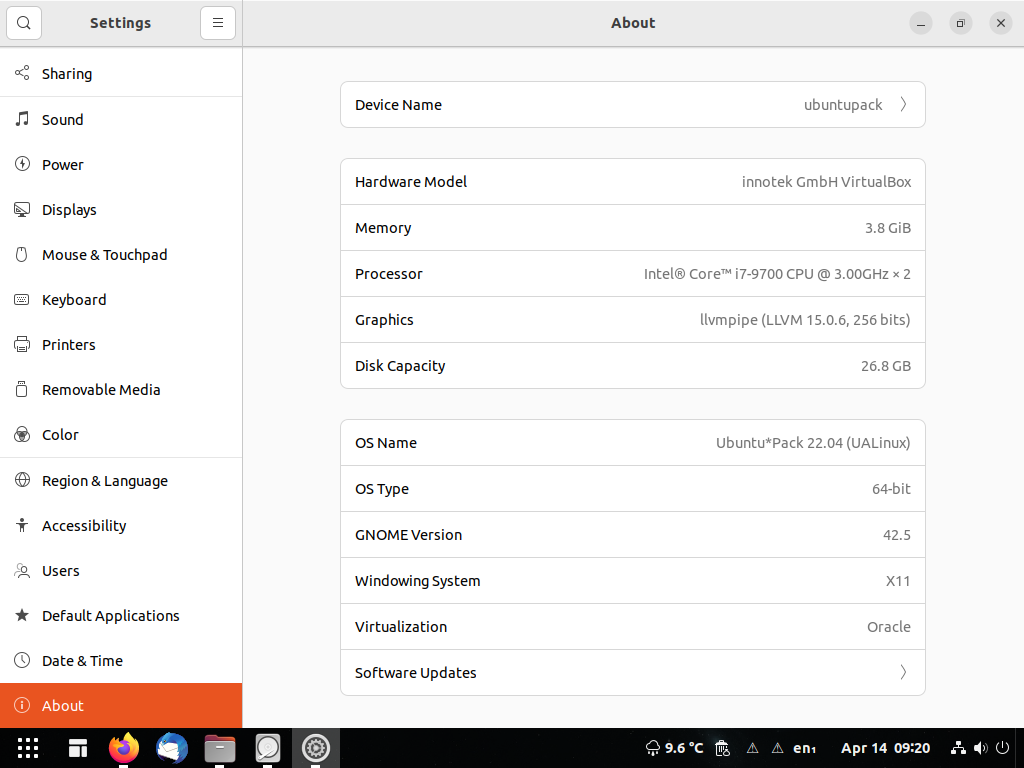Click the "Settings" sidebar header title
Viewport: 1024px width, 768px height.
click(x=120, y=23)
